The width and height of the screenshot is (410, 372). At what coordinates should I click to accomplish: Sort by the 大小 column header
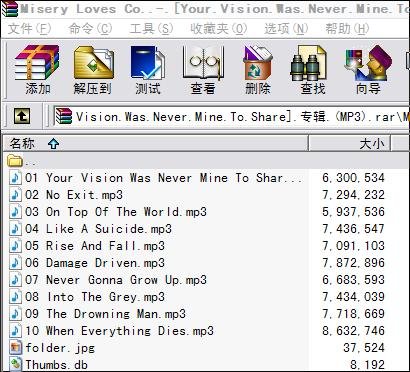coord(349,144)
